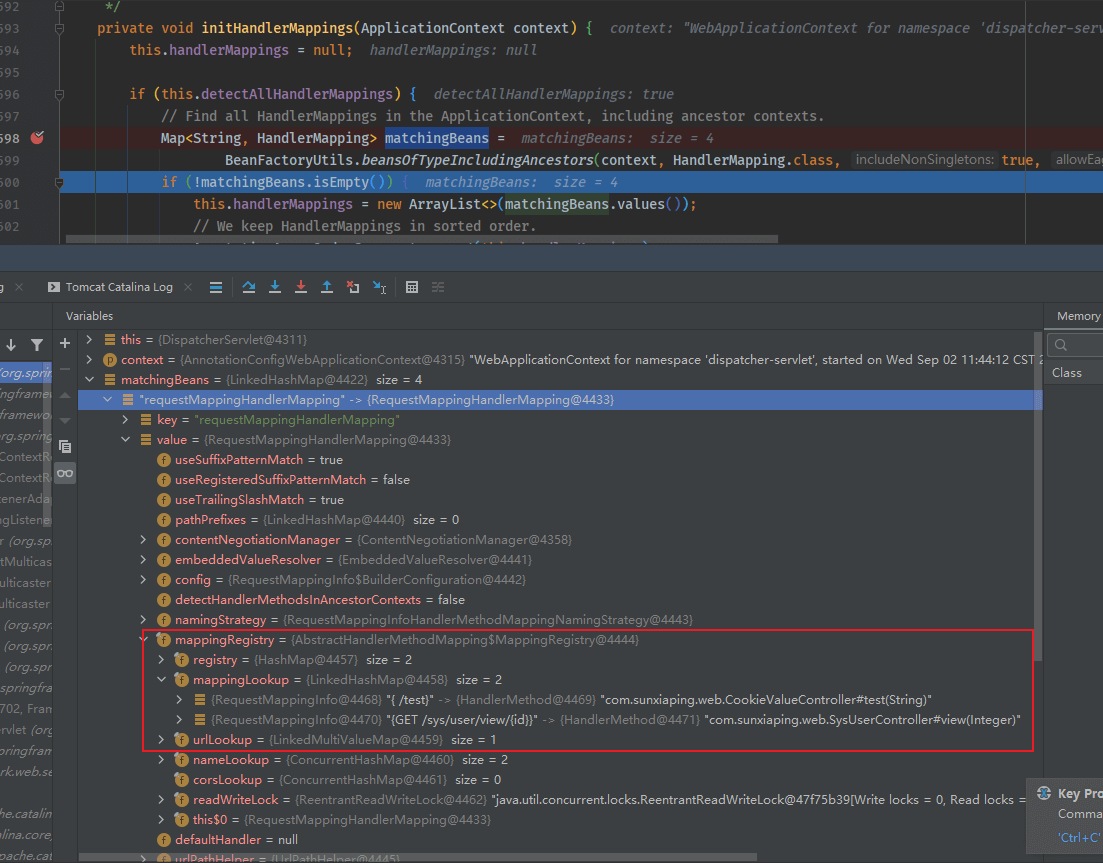This screenshot has width=1103, height=863.
Task: Click the Class column header
Action: (1066, 373)
